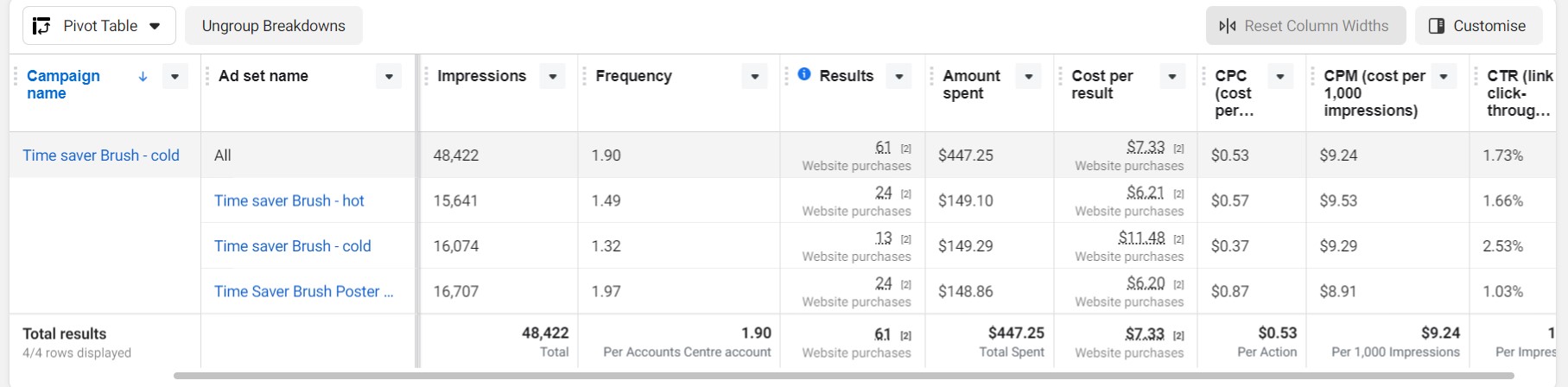Image resolution: width=1568 pixels, height=387 pixels.
Task: Click the Reset Column Widths icon
Action: pos(1228,26)
